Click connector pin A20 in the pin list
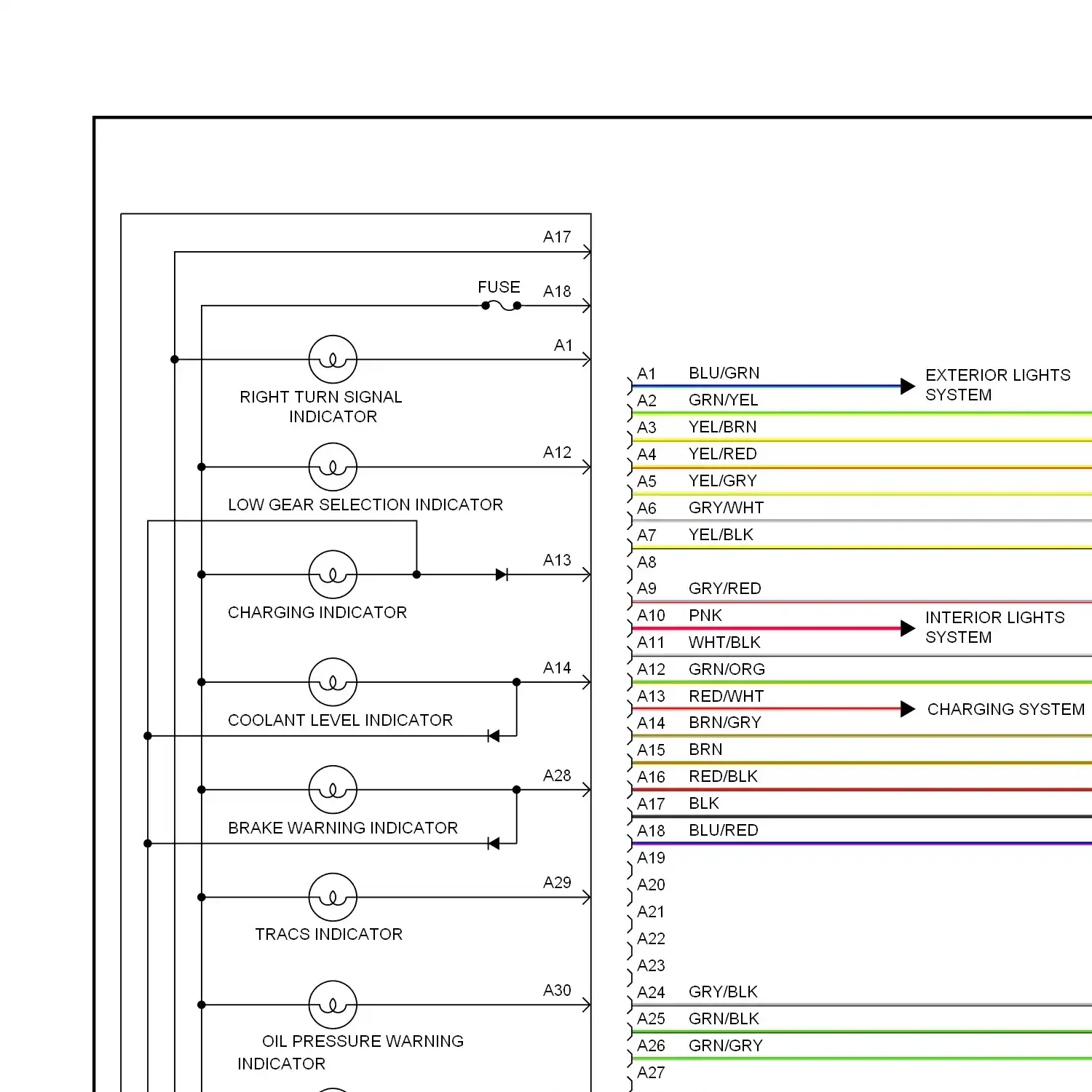1092x1092 pixels. point(652,885)
